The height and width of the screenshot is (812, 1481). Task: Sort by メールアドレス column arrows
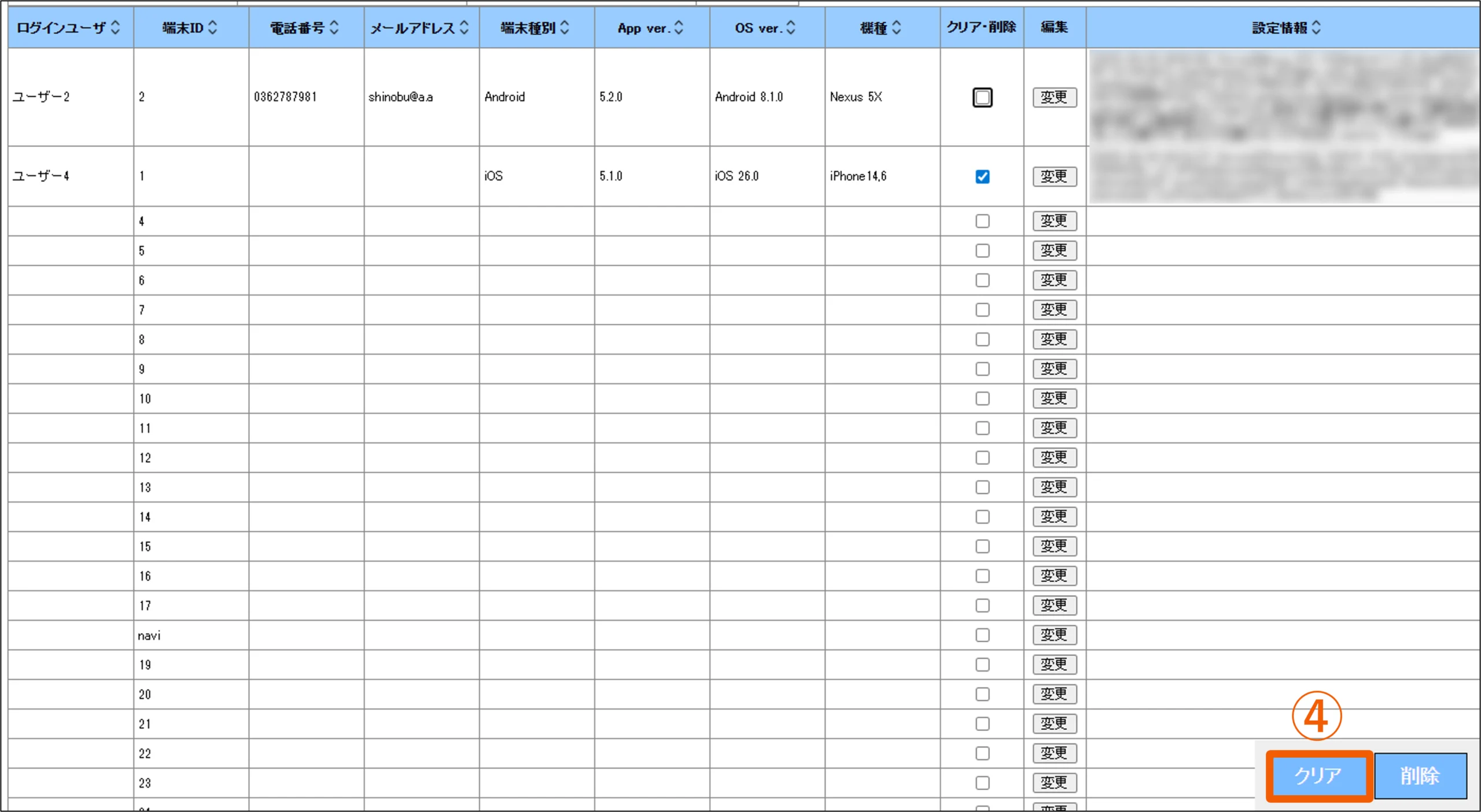click(464, 27)
